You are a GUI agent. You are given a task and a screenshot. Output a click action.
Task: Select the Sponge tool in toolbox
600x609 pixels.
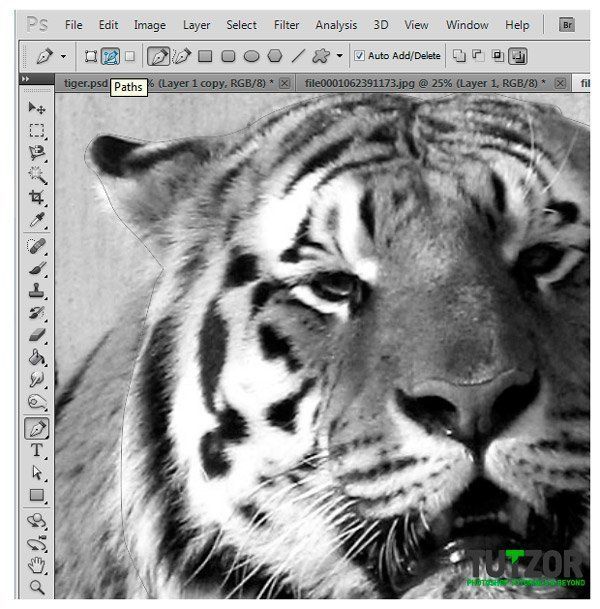37,402
